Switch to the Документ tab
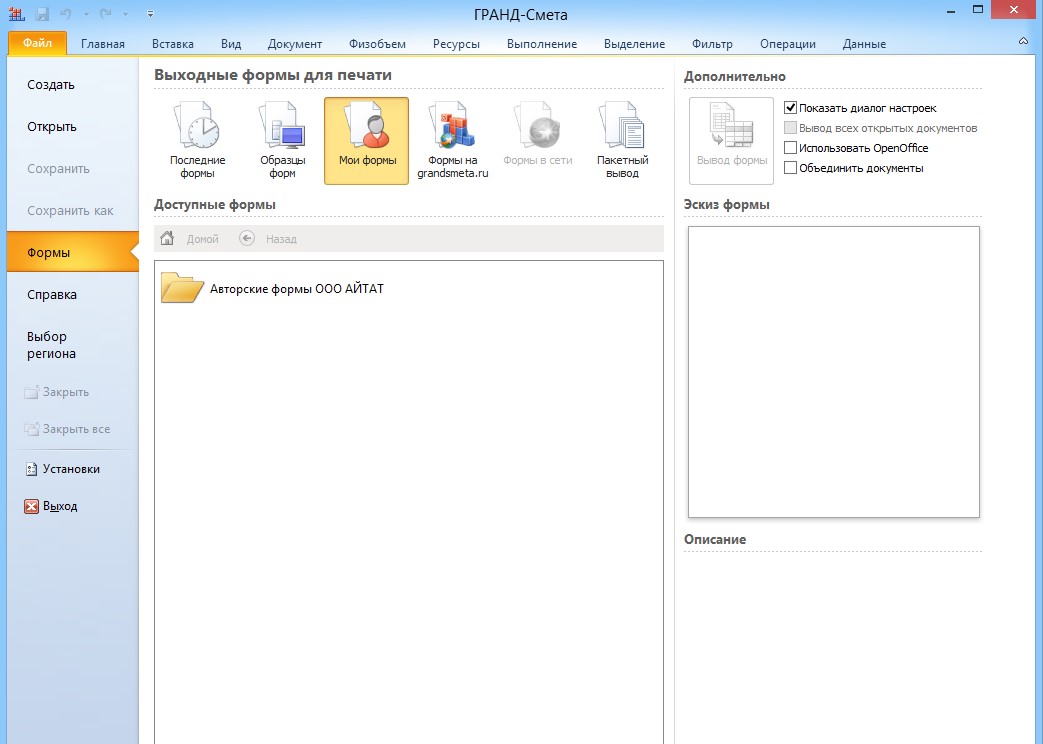The width and height of the screenshot is (1043, 744). point(295,44)
